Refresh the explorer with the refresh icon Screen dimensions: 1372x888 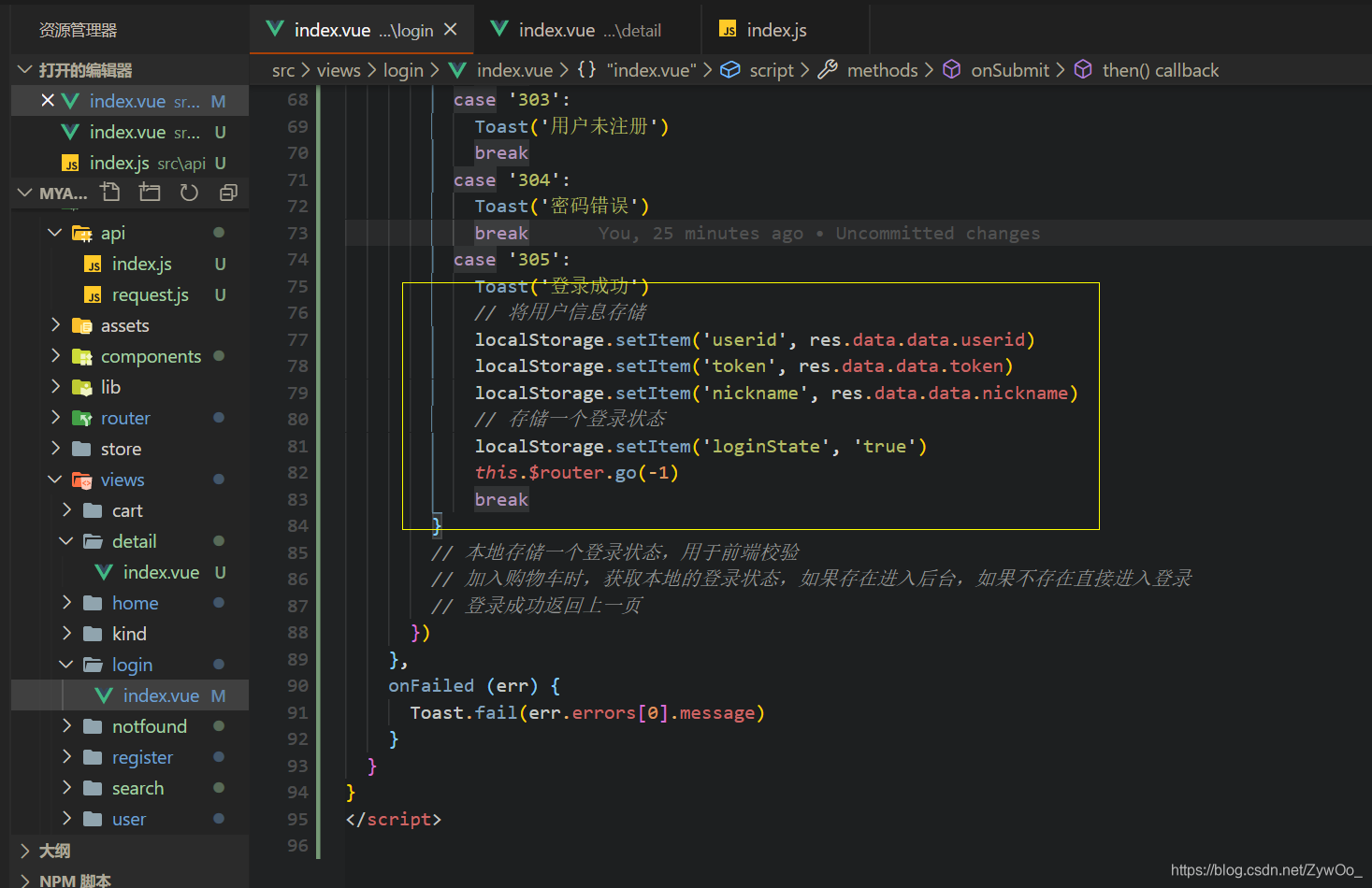tap(189, 193)
